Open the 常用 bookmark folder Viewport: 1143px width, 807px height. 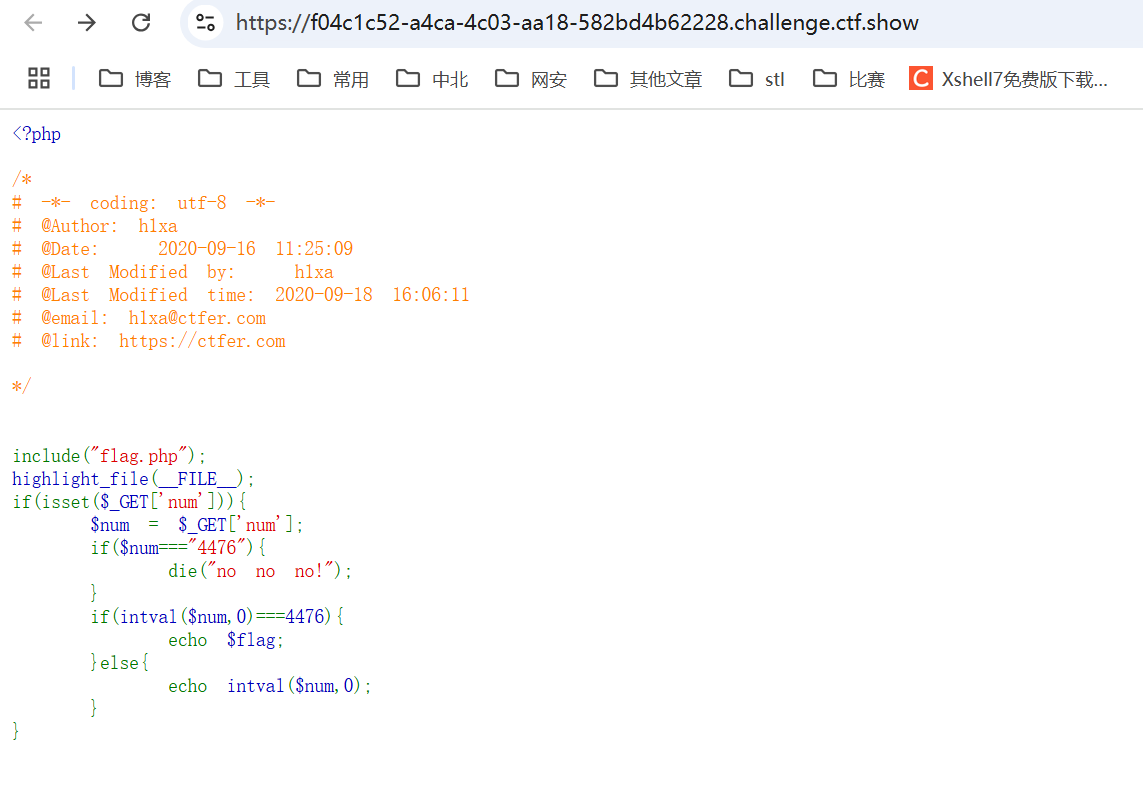pos(333,79)
